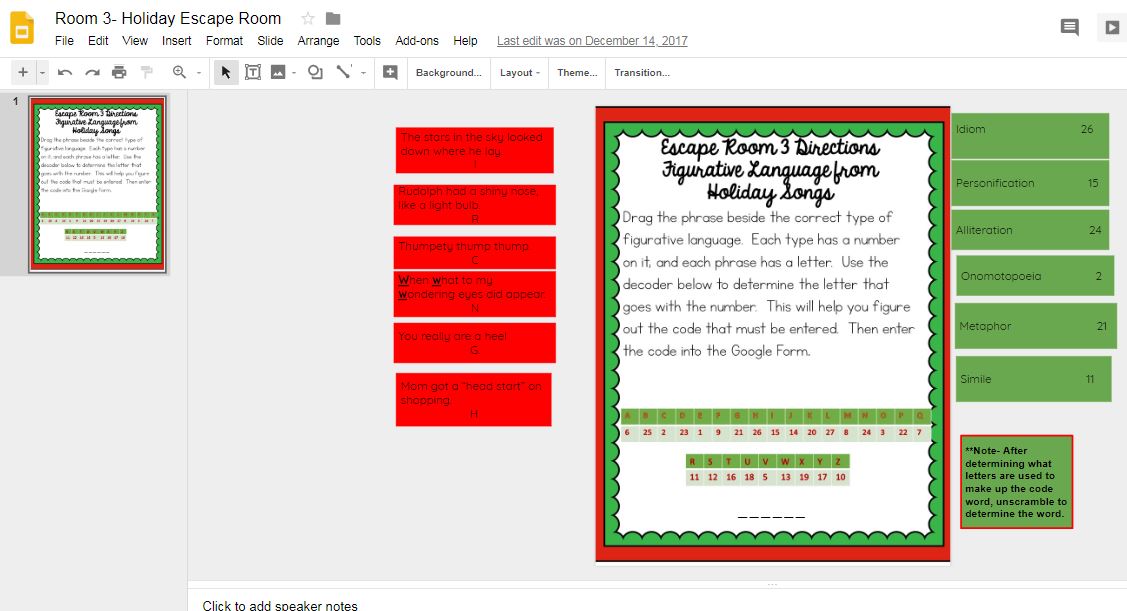Screen dimensions: 1127x611
Task: Star this presentation
Action: click(308, 19)
